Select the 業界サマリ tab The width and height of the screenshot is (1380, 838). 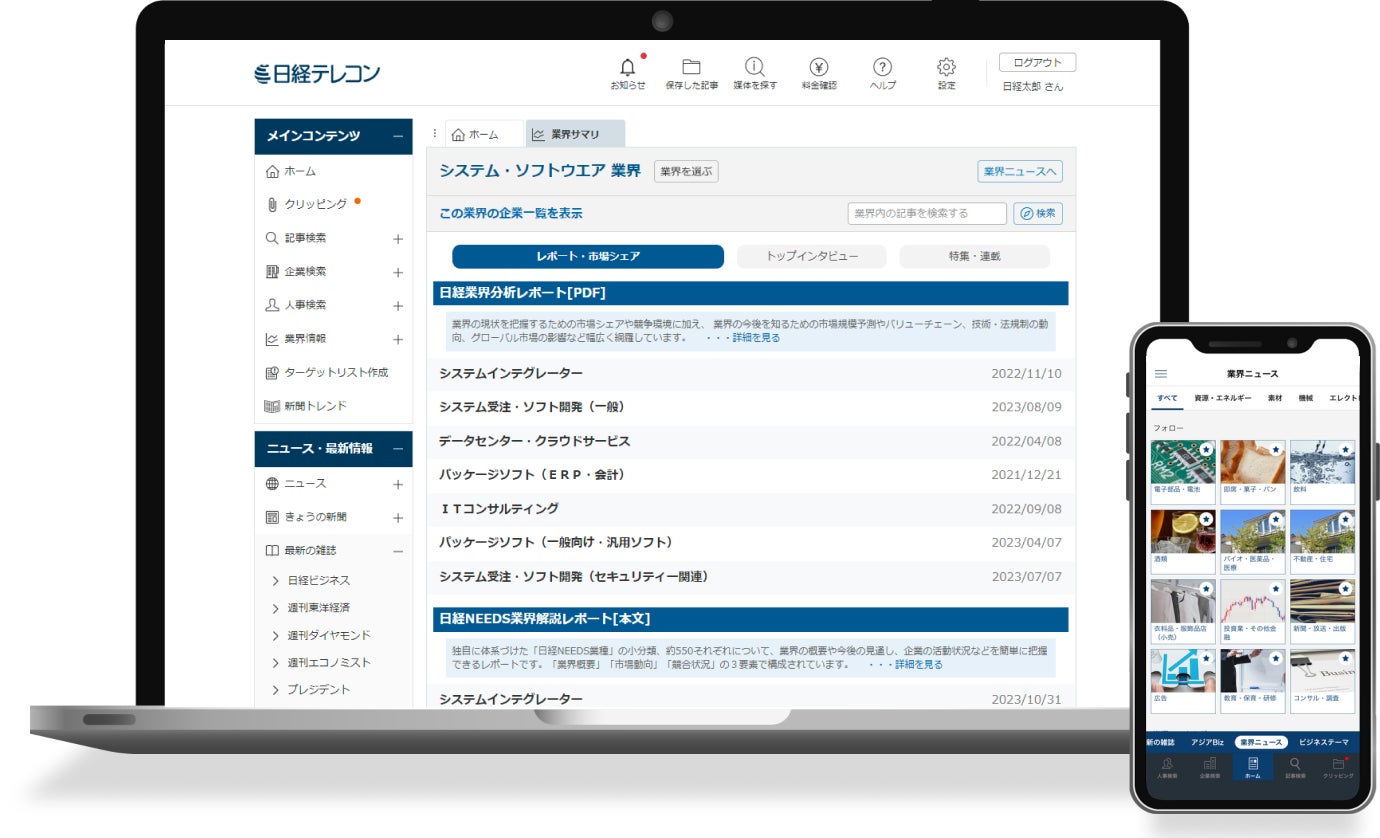click(x=575, y=134)
